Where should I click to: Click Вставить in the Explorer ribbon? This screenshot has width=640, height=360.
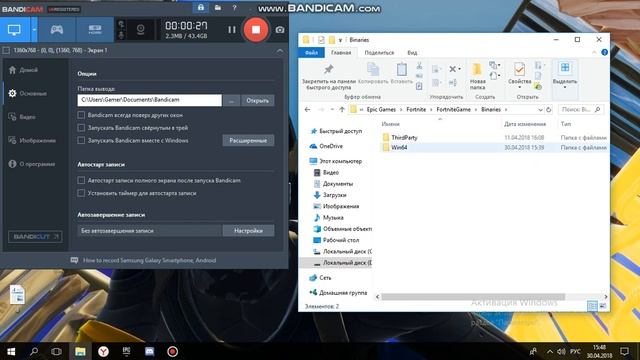(x=402, y=74)
